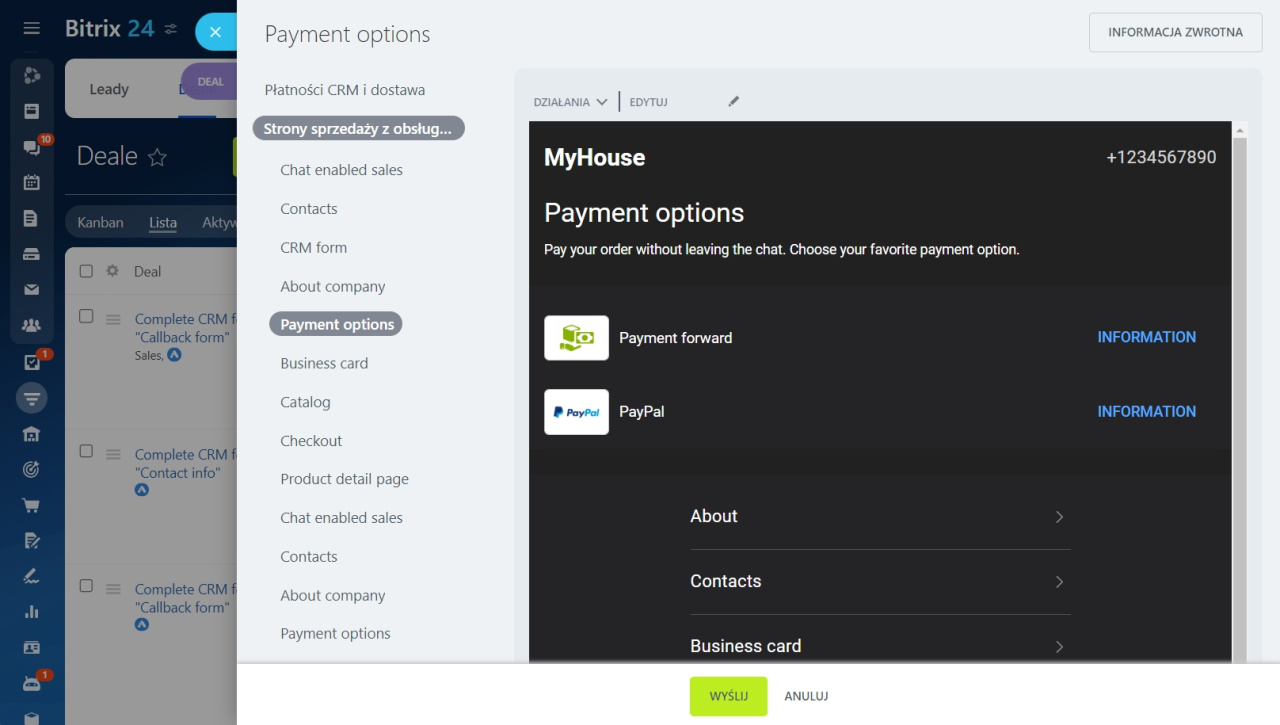Screen dimensions: 1280x725
Task: Expand the Contacts section chevron in preview
Action: (1059, 582)
